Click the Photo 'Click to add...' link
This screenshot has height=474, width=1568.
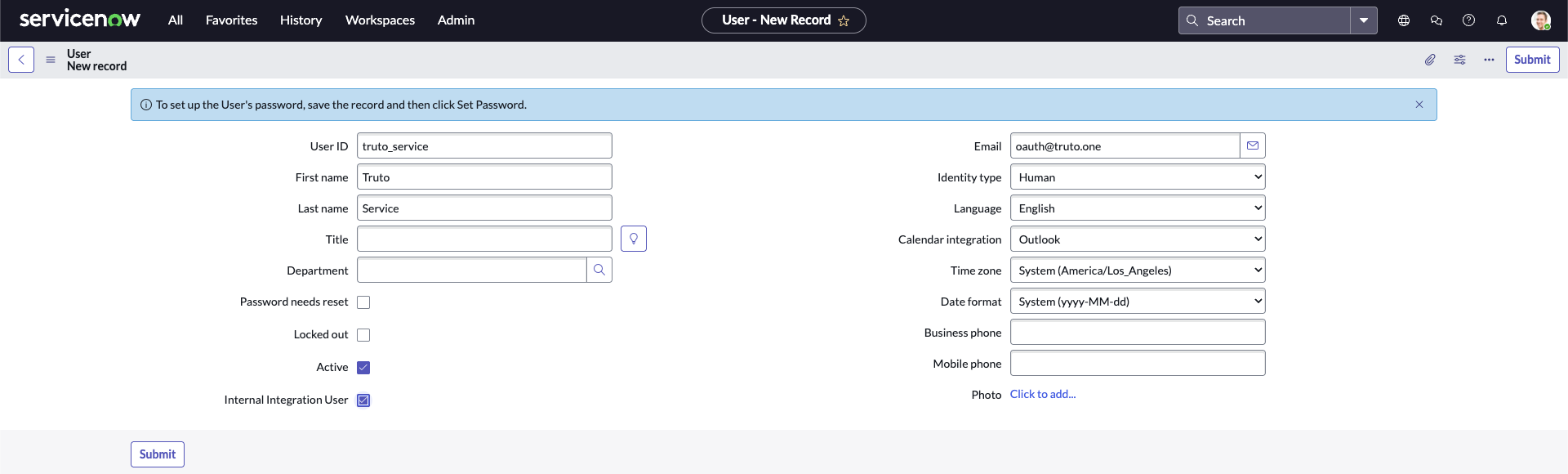coord(1043,394)
